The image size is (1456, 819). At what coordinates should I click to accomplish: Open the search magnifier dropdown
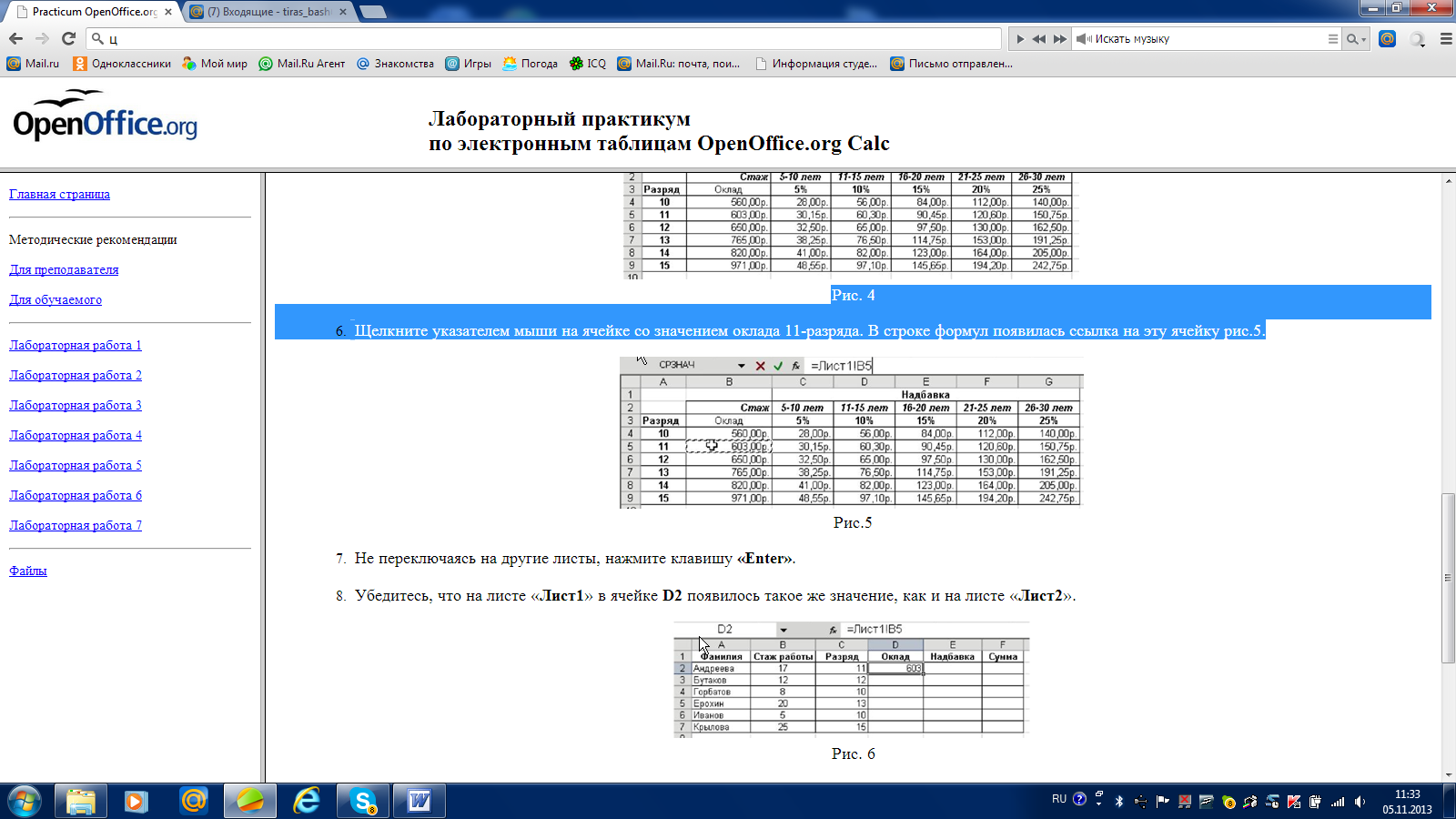(x=1357, y=39)
